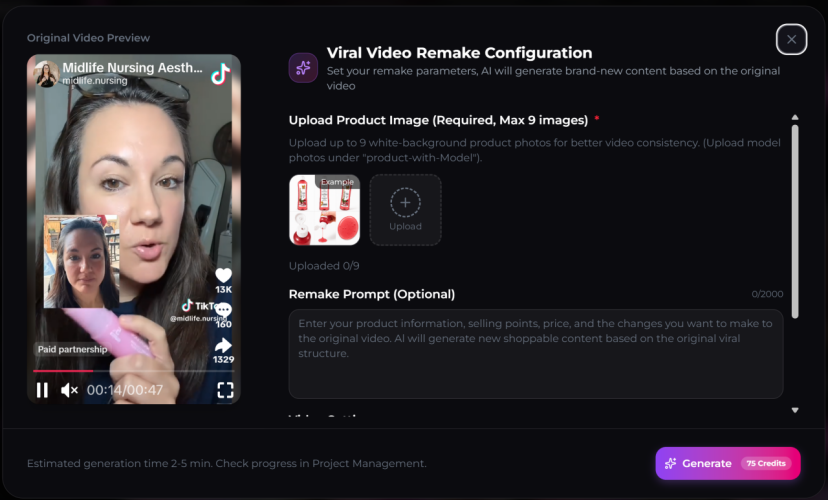This screenshot has width=828, height=500.
Task: Close the remake configuration dialog
Action: pyautogui.click(x=792, y=39)
